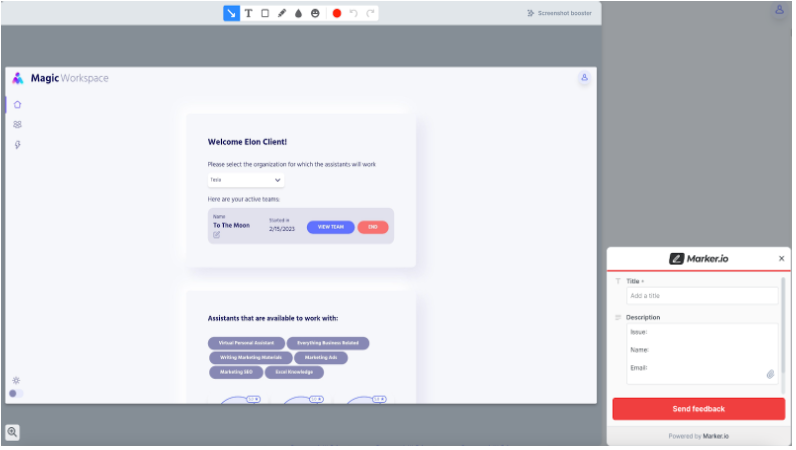Image resolution: width=796 pixels, height=450 pixels.
Task: Open the red annotation color picker
Action: pos(337,13)
